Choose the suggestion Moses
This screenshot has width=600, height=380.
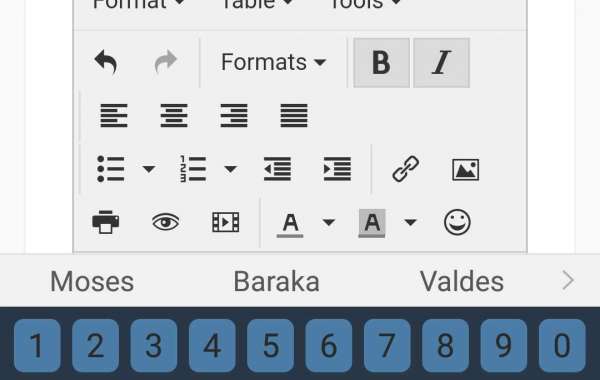coord(92,281)
